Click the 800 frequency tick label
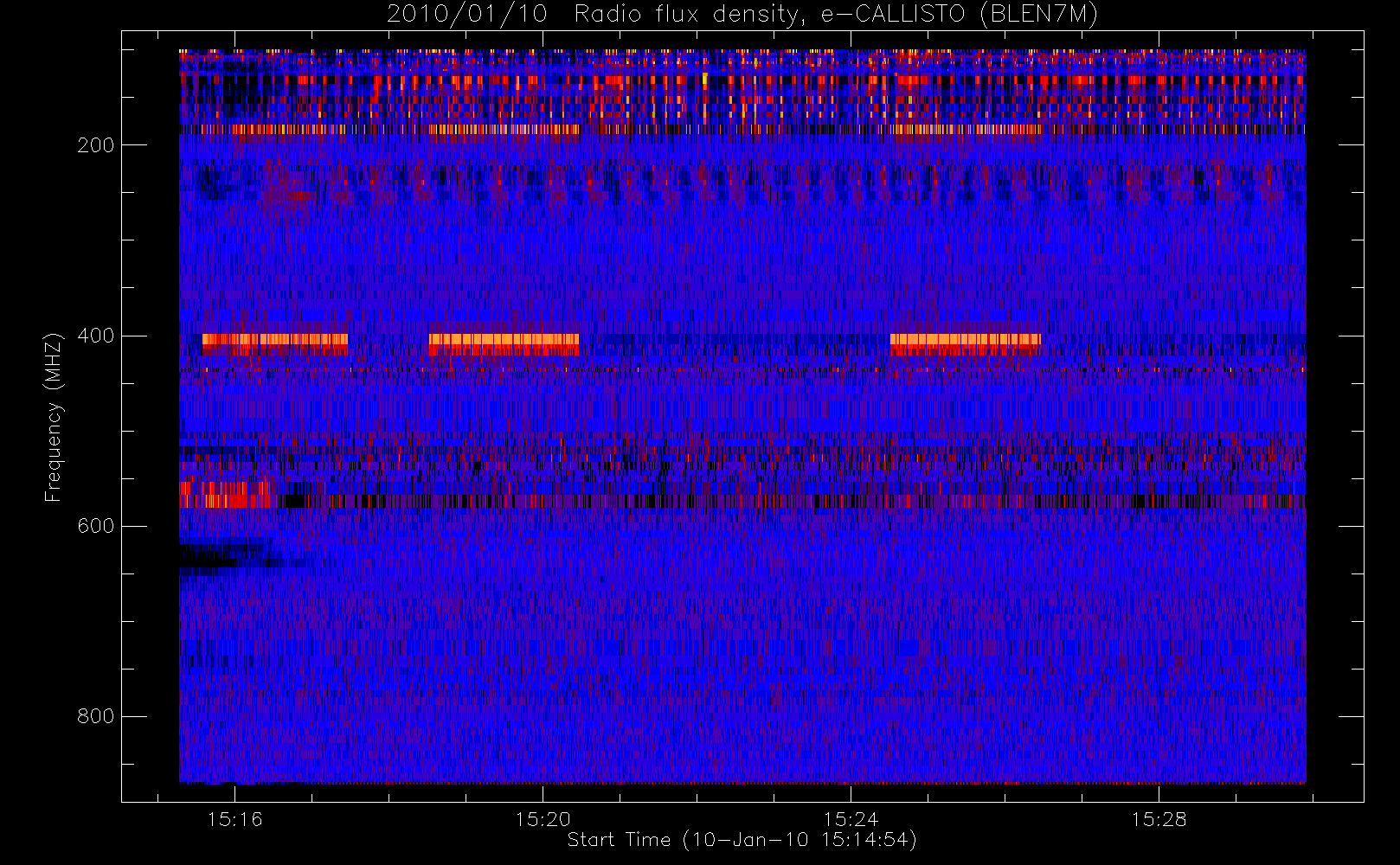Screen dimensions: 1400x865 pos(95,716)
